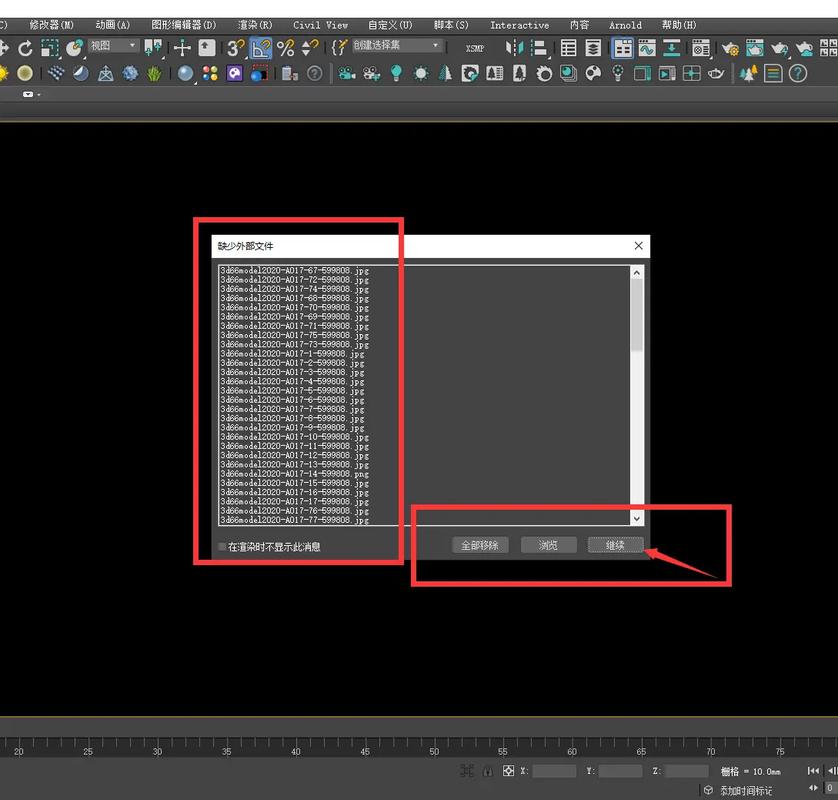Close the 缺少外部文件 dialog
Image resolution: width=838 pixels, height=800 pixels.
click(639, 246)
